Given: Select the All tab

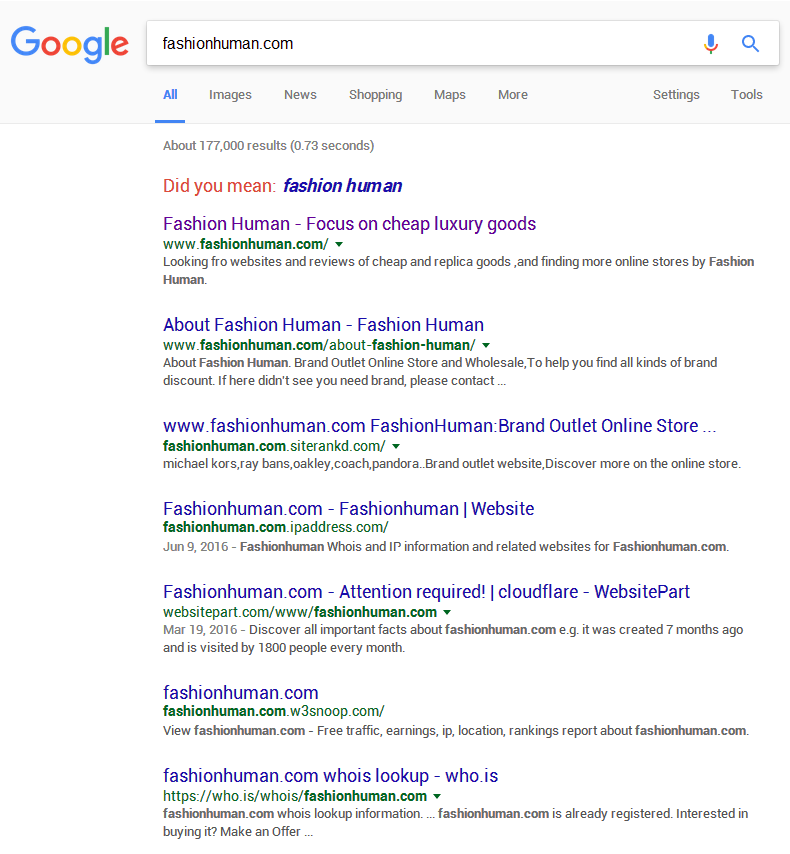Looking at the screenshot, I should pyautogui.click(x=170, y=95).
